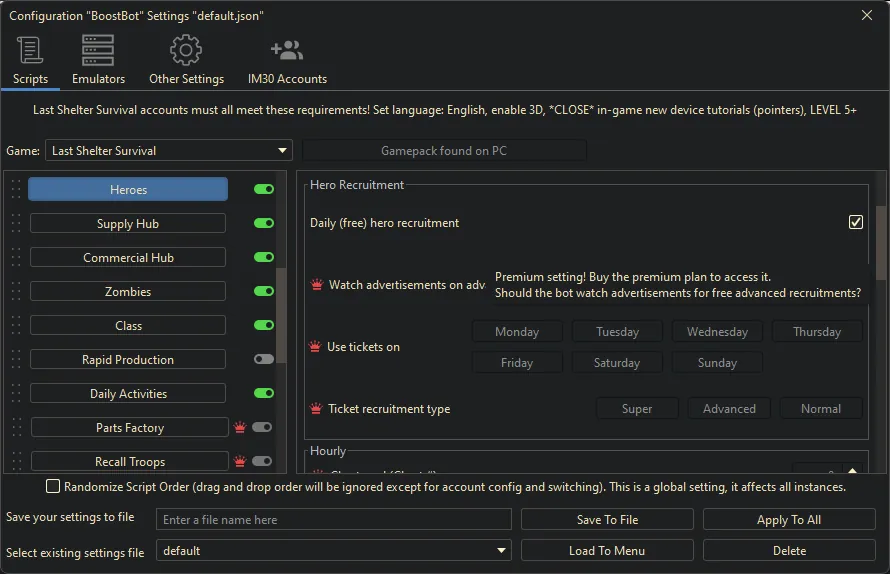Image resolution: width=890 pixels, height=574 pixels.
Task: Open the Commercial Hub script settings
Action: point(128,257)
